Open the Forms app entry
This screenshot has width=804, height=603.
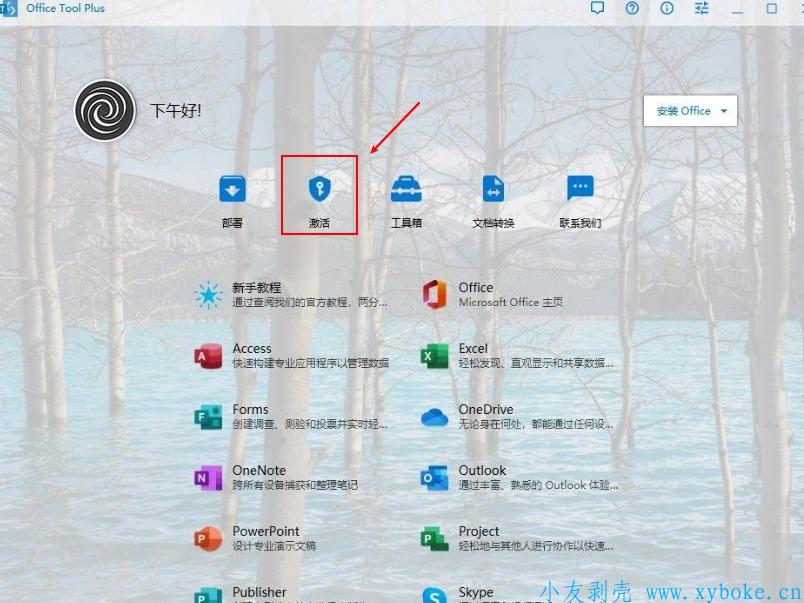(290, 416)
